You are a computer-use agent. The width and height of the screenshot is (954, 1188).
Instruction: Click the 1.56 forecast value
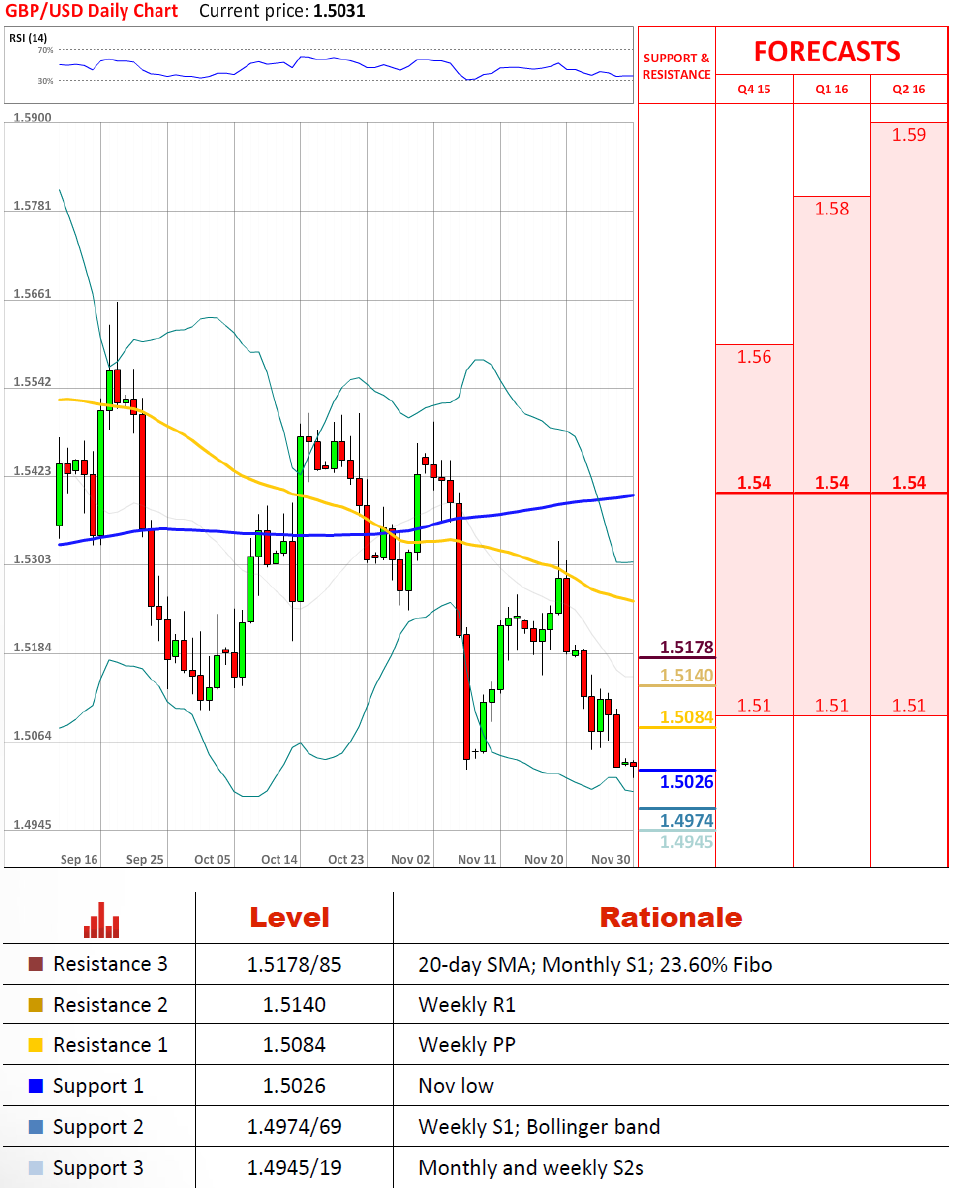click(754, 357)
